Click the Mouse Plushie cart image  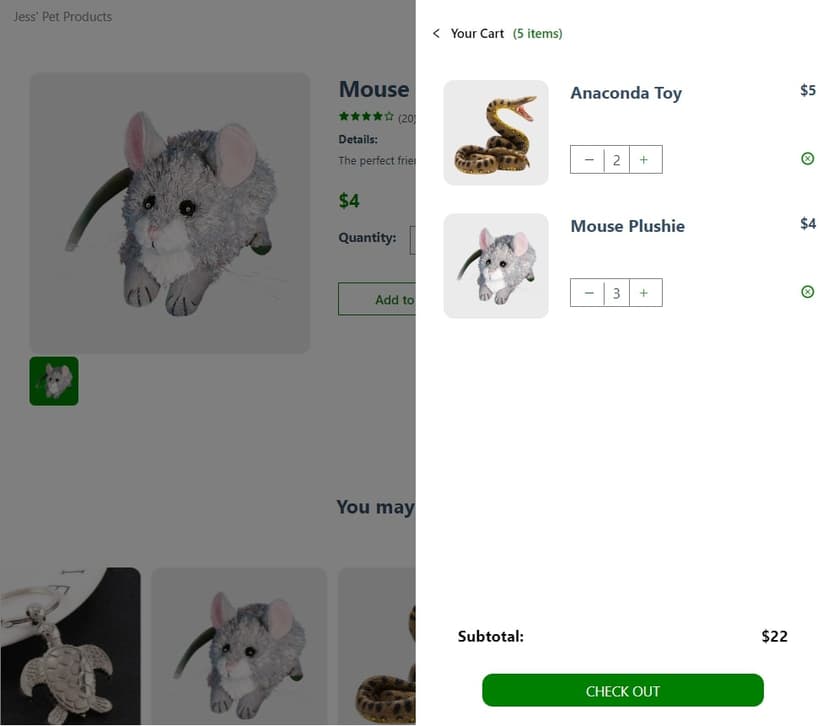(496, 266)
